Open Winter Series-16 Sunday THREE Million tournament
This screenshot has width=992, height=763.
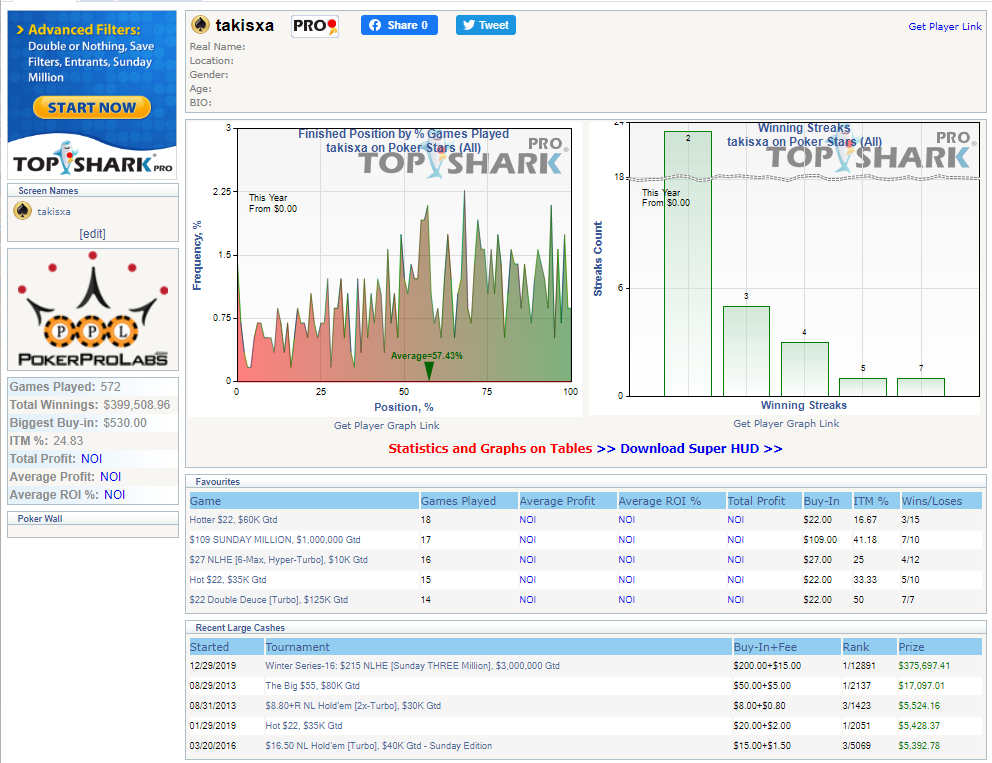(412, 666)
